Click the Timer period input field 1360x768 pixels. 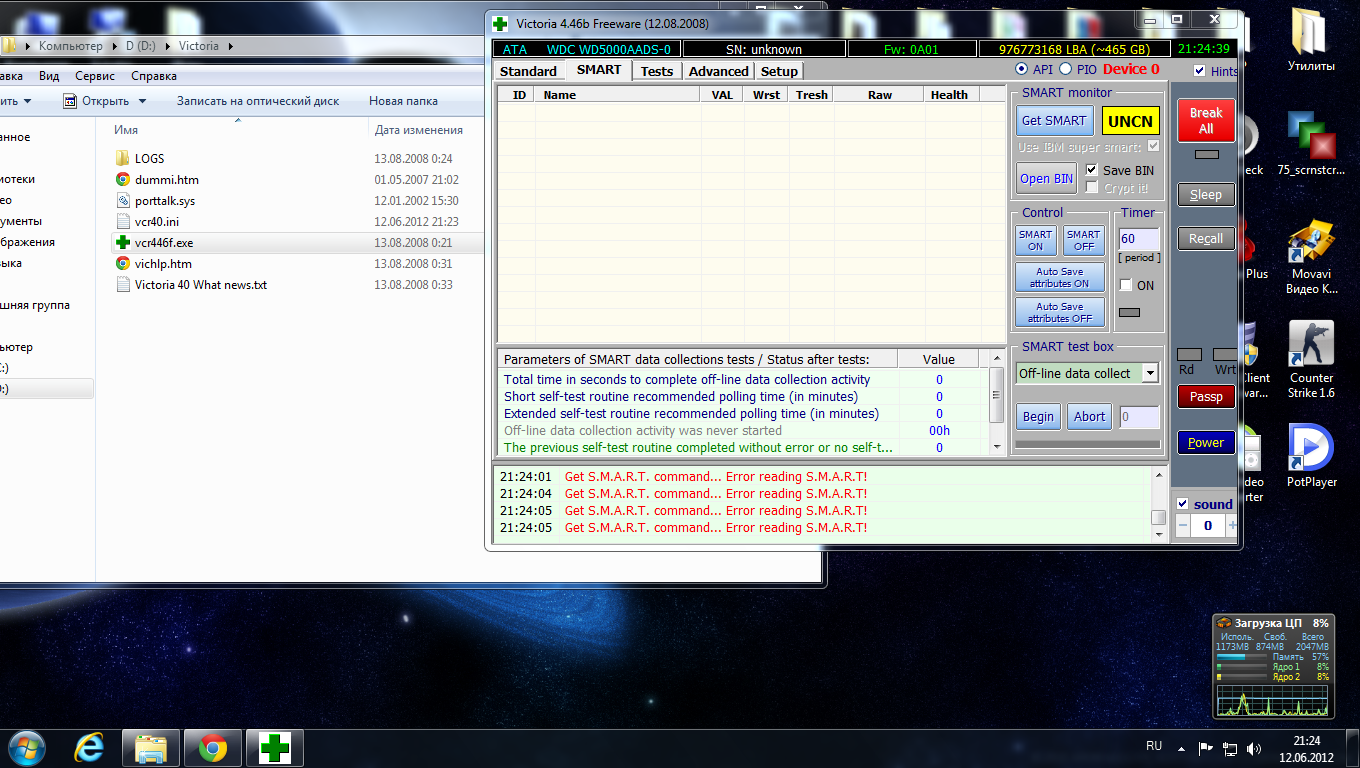click(1138, 239)
